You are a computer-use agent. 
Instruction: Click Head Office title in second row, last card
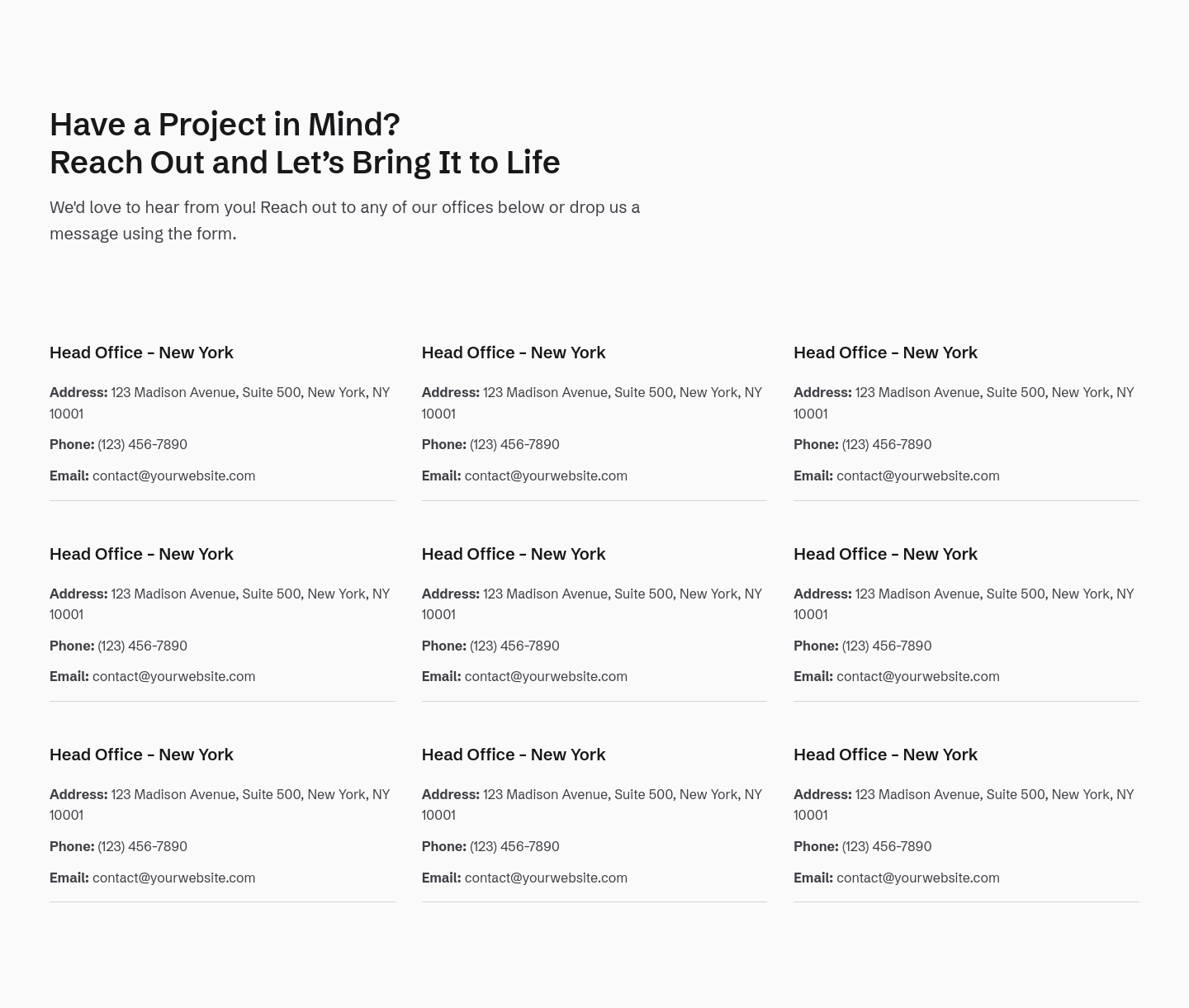[x=885, y=554]
